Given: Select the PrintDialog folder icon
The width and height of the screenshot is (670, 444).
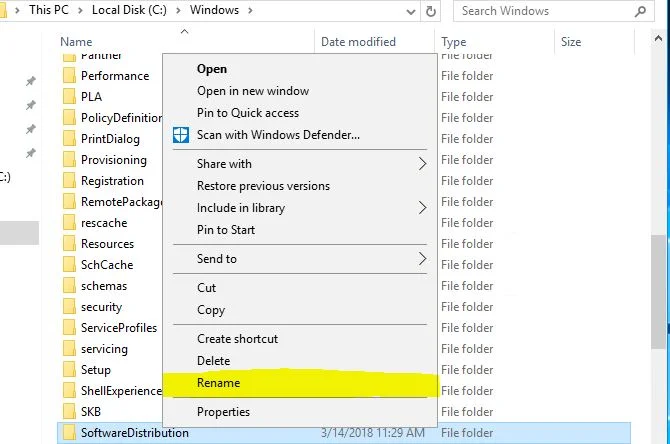Looking at the screenshot, I should tap(69, 138).
